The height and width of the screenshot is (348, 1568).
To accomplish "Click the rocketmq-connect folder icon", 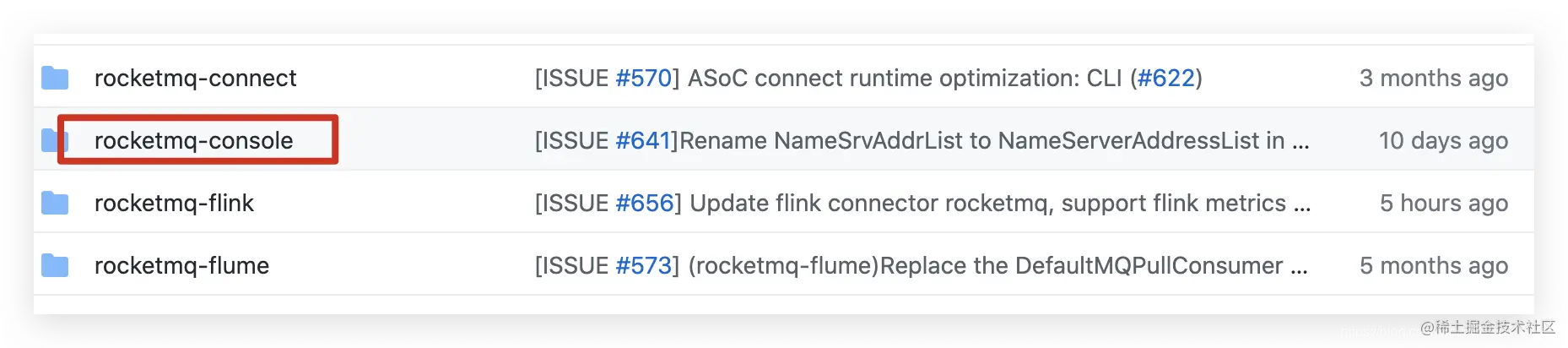I will pos(55,78).
